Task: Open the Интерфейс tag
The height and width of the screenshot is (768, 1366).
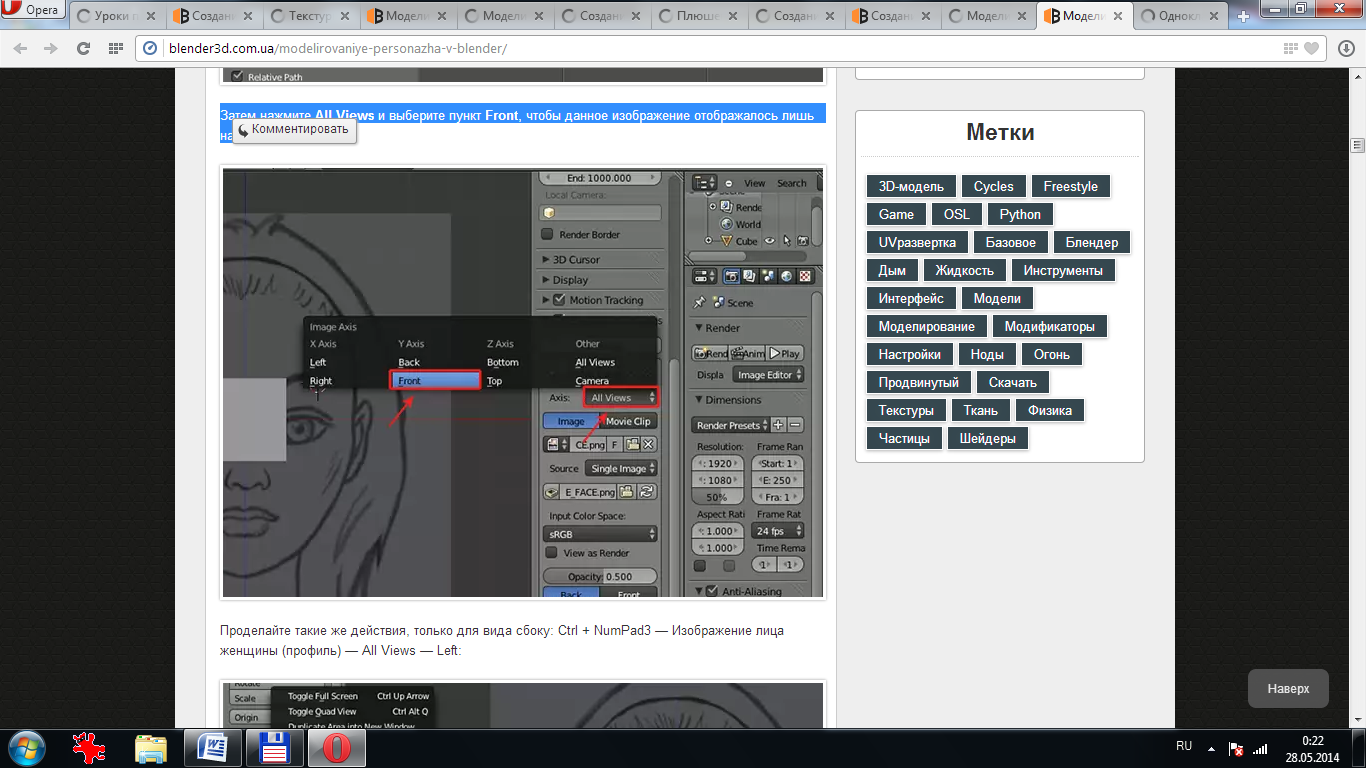Action: click(x=911, y=298)
